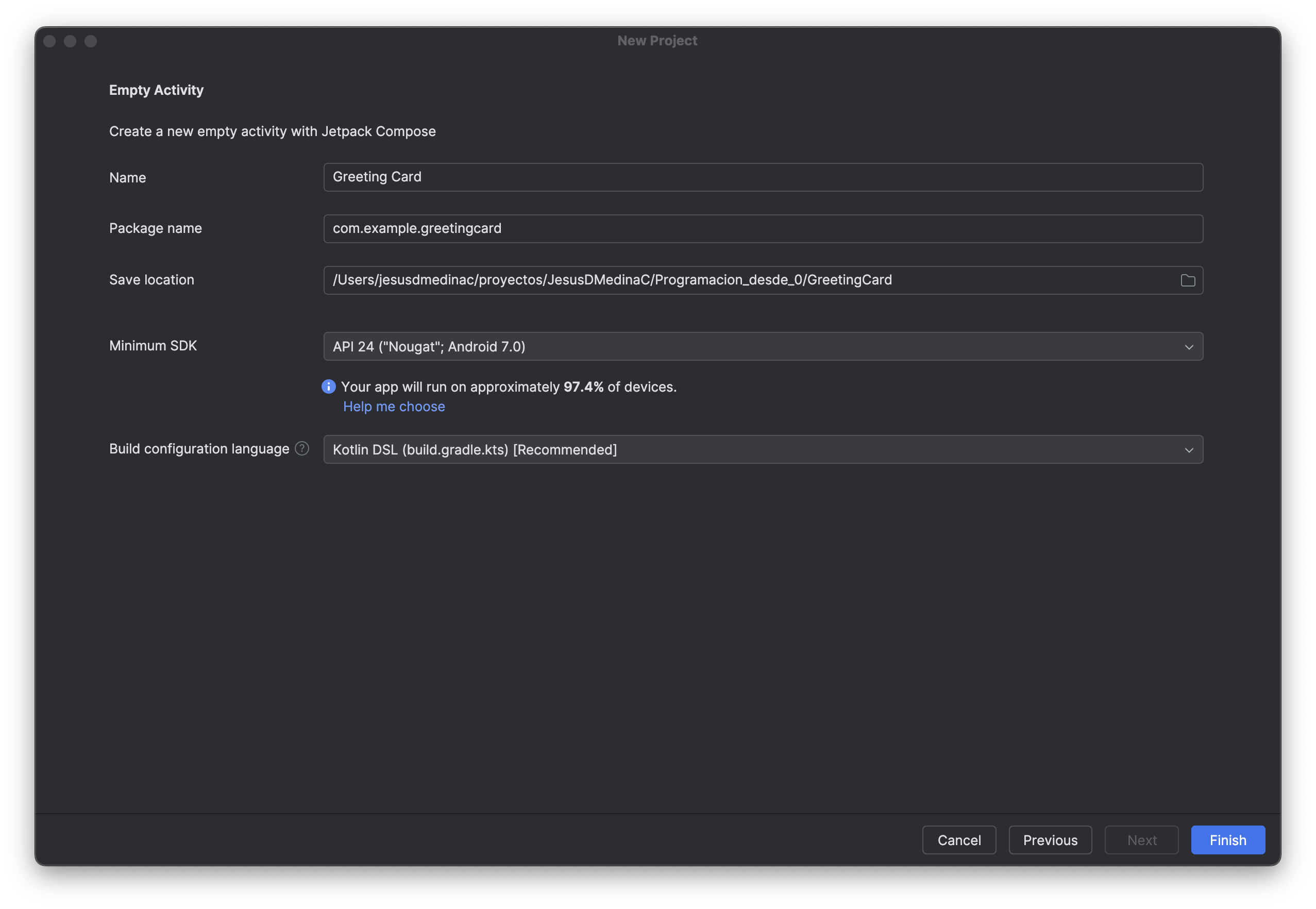Click the folder browse icon in Save location
The height and width of the screenshot is (909, 1316).
coord(1187,280)
